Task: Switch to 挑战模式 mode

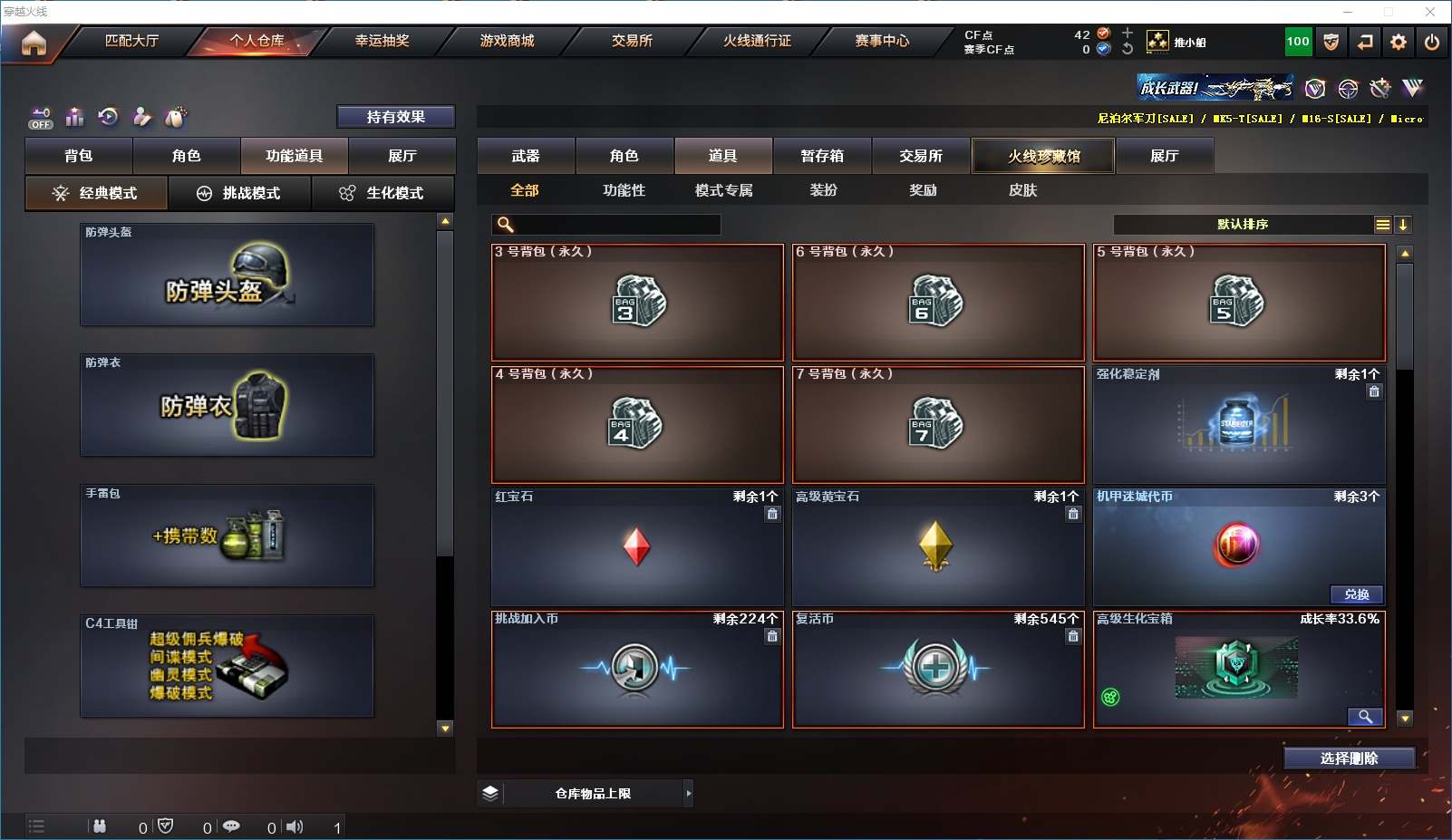Action: (x=239, y=193)
